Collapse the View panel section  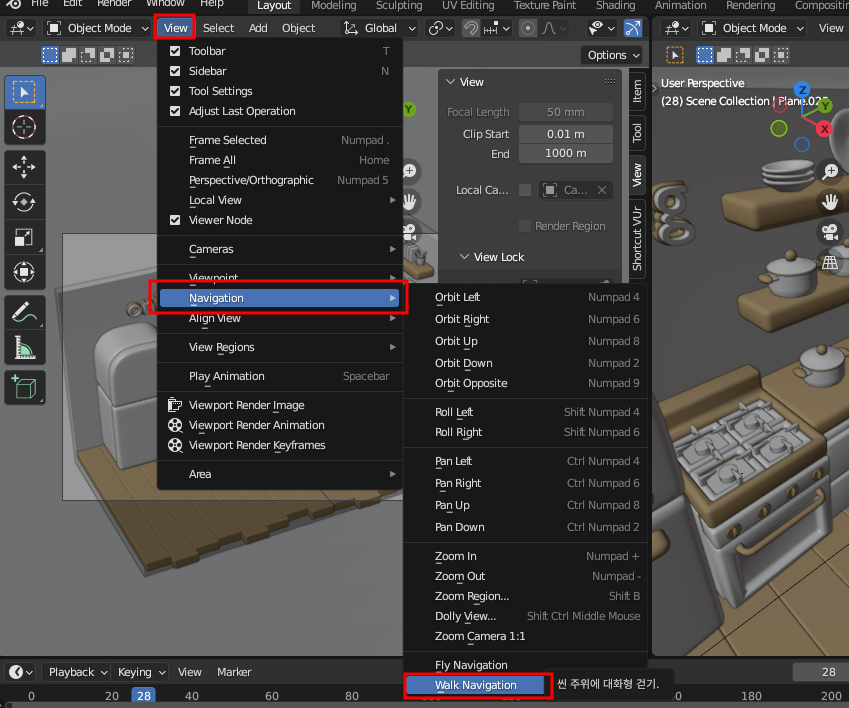coord(450,82)
